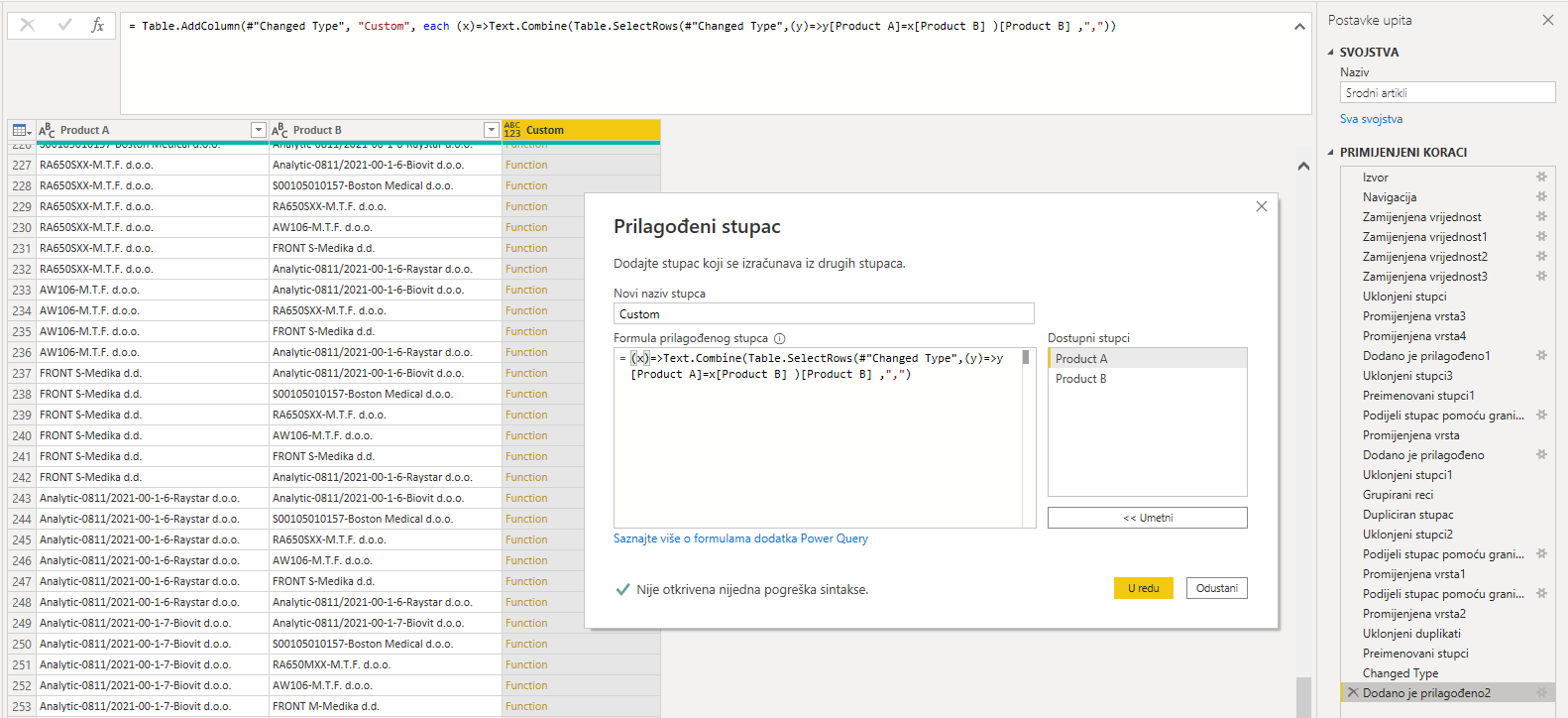Open the table menu icon in header corner

point(22,130)
